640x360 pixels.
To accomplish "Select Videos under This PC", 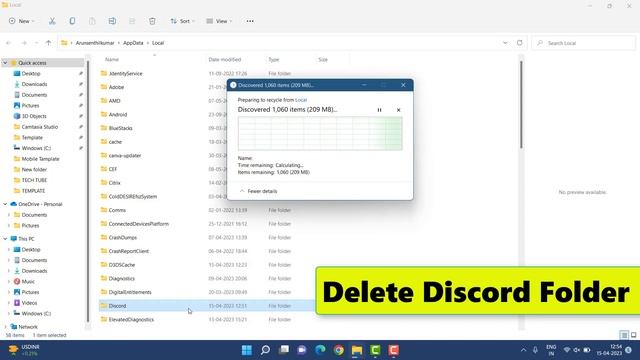I will (x=29, y=303).
